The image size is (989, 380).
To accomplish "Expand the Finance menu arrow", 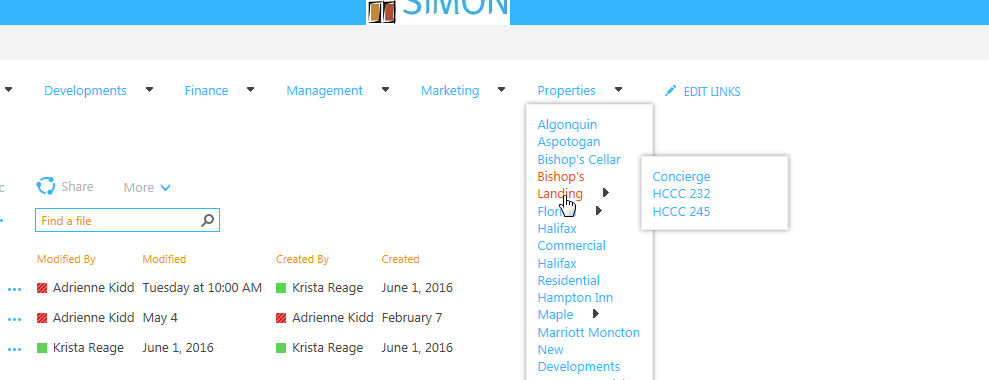I will [250, 90].
